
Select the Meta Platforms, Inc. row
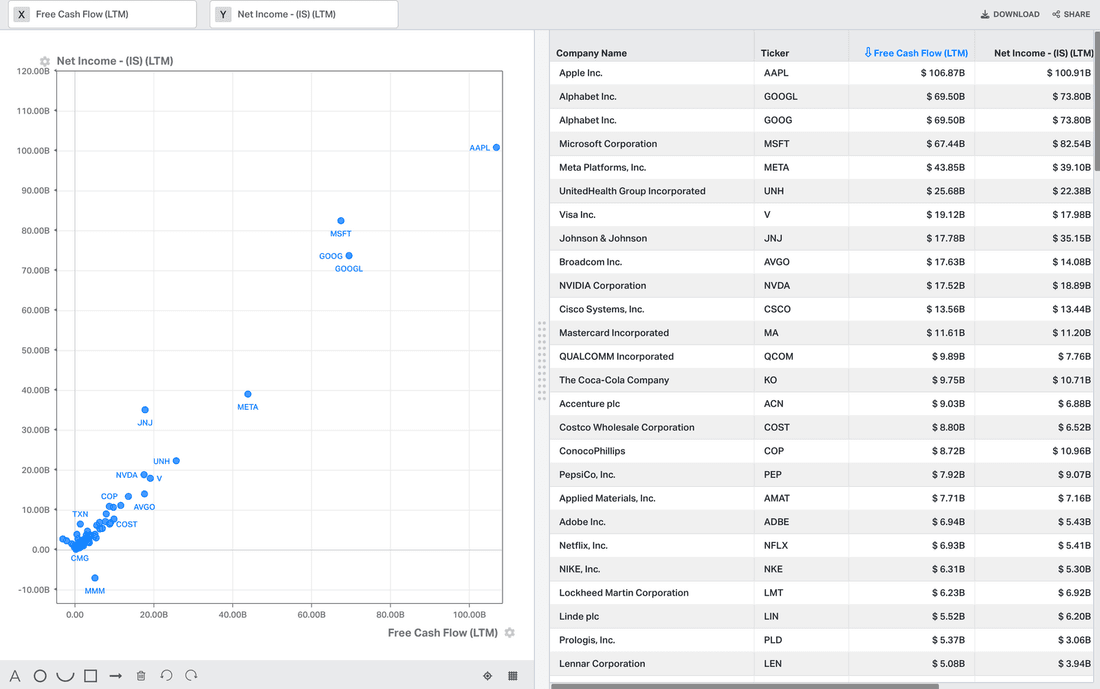tap(822, 168)
